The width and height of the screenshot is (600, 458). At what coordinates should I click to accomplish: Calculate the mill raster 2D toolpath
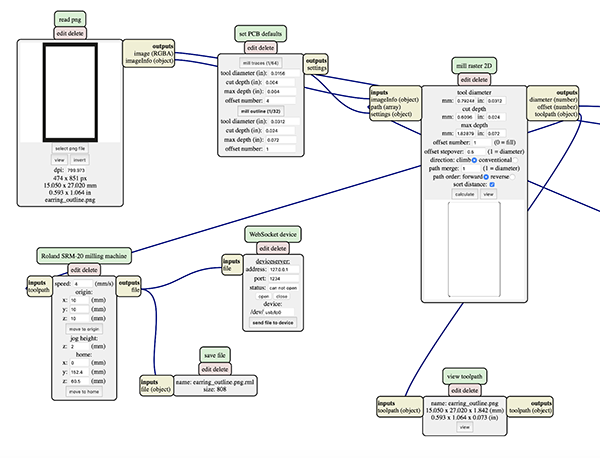coord(465,194)
